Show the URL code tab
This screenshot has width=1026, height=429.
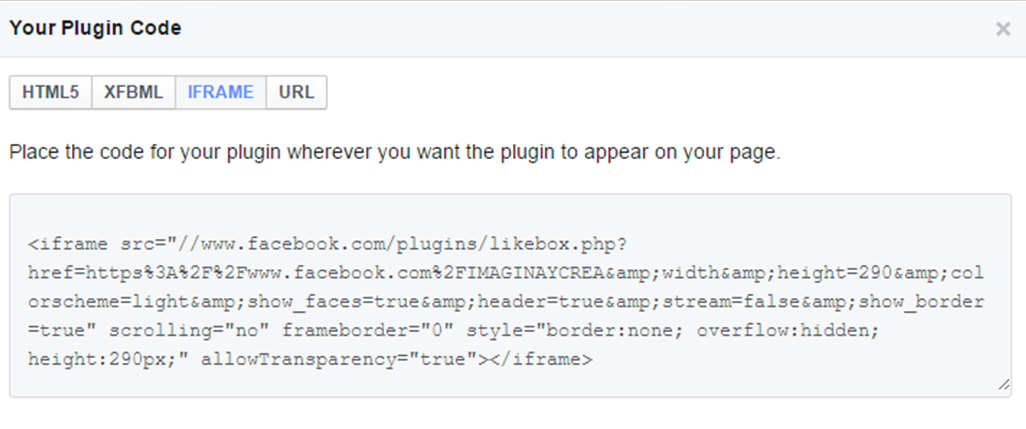296,92
